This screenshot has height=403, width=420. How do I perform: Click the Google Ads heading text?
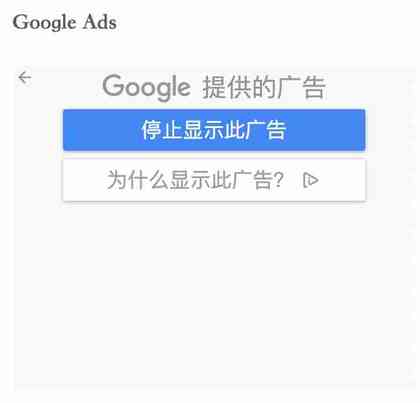click(x=64, y=23)
